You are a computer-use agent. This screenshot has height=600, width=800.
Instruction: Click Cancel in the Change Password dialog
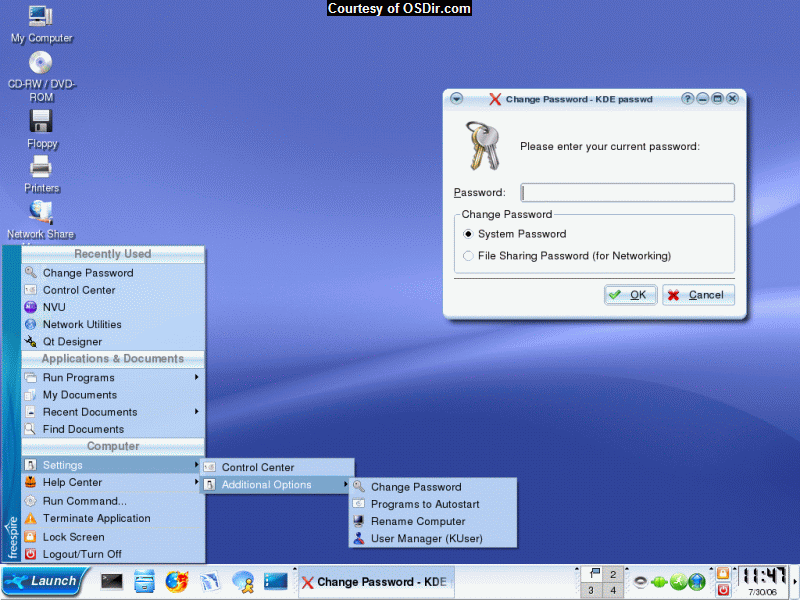point(698,295)
